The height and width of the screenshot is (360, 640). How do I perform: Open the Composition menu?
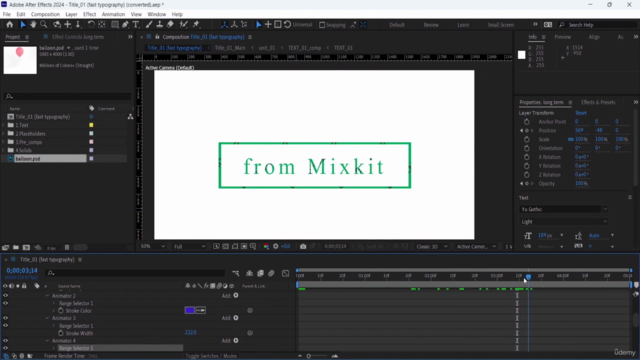[x=45, y=14]
